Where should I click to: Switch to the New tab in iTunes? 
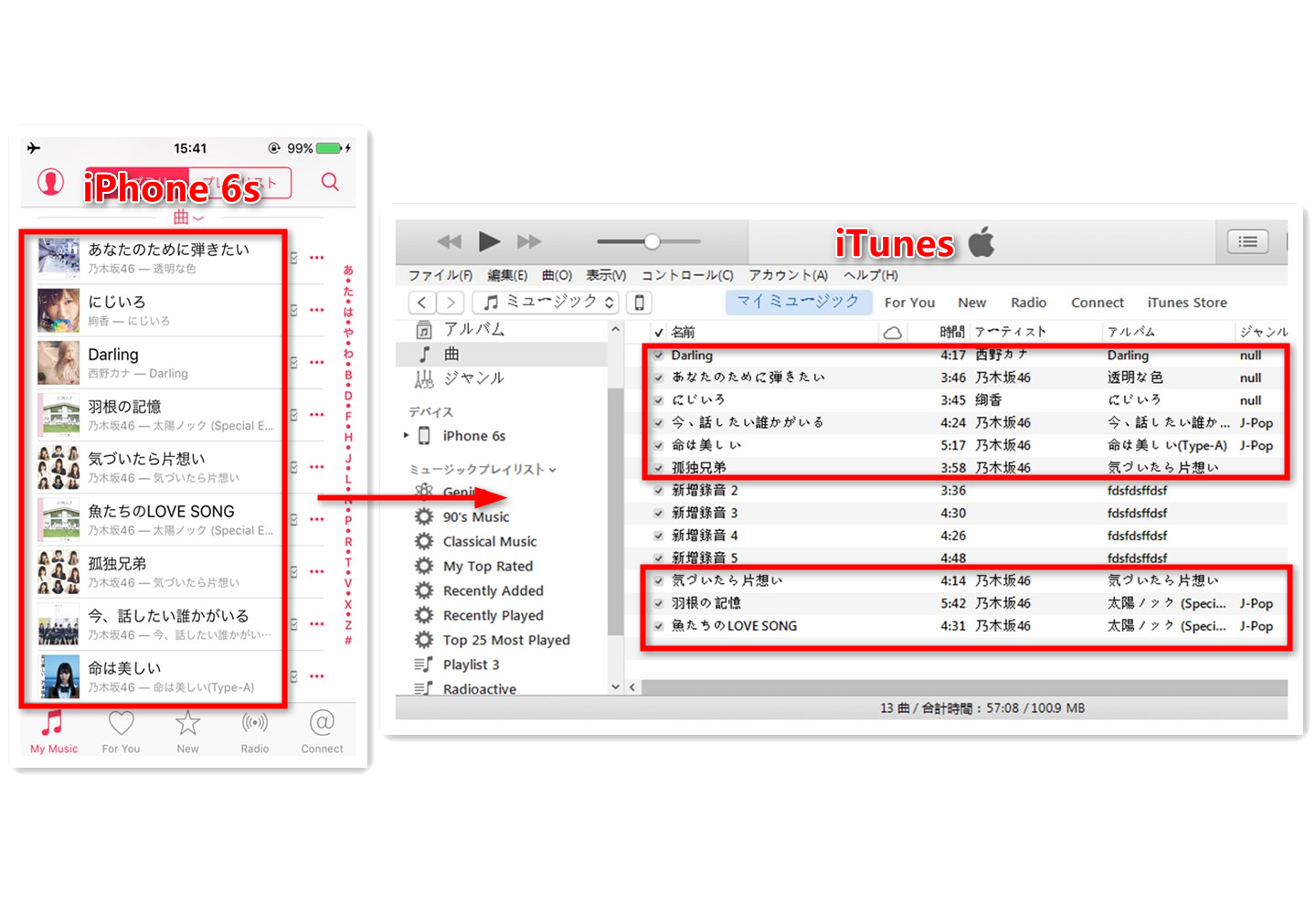coord(971,303)
